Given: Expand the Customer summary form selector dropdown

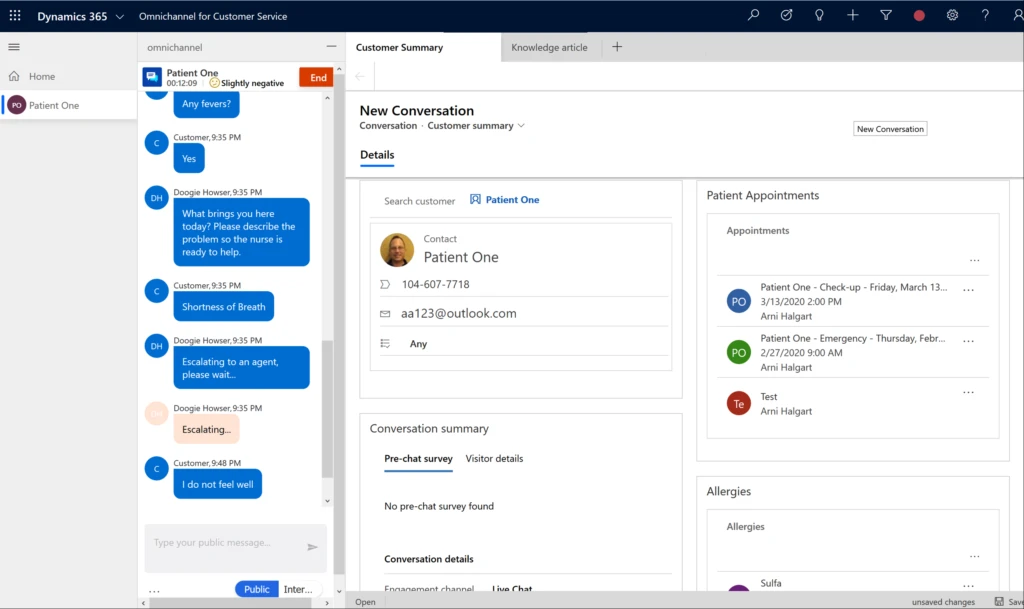Looking at the screenshot, I should (521, 125).
